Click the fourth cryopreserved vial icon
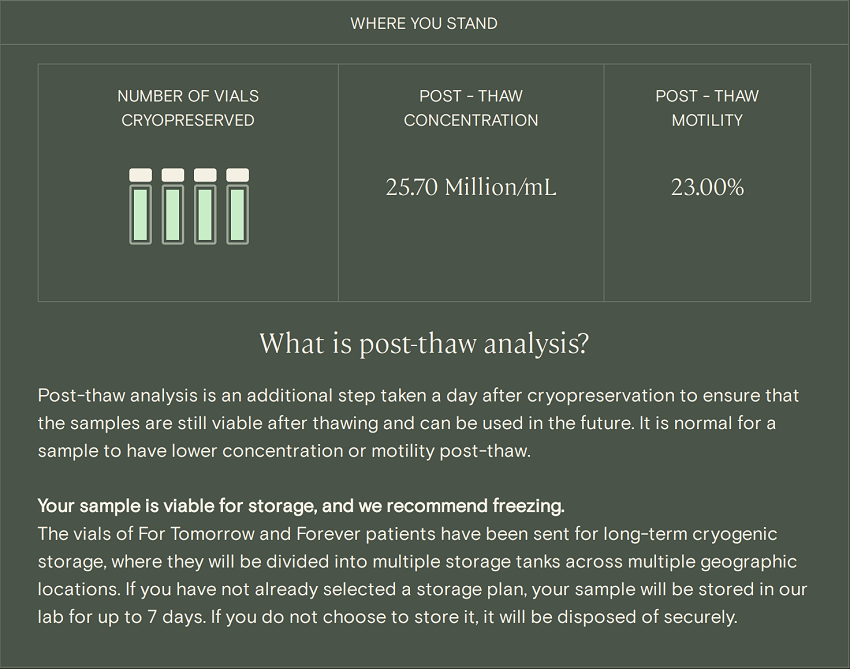Image resolution: width=850 pixels, height=669 pixels. coord(237,206)
